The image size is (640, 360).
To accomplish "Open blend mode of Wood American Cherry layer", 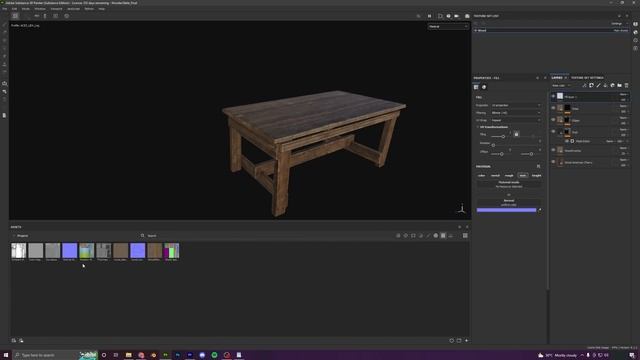I will click(x=623, y=160).
